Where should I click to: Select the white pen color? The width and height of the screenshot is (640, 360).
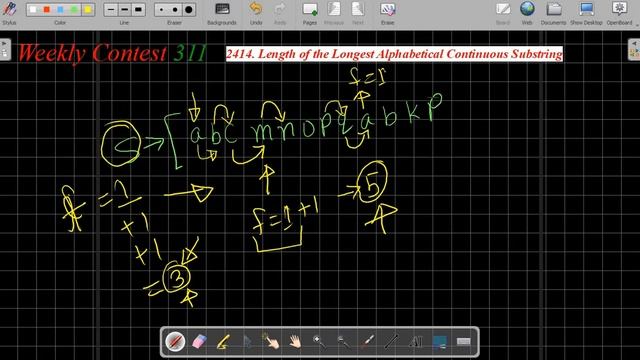(x=33, y=9)
